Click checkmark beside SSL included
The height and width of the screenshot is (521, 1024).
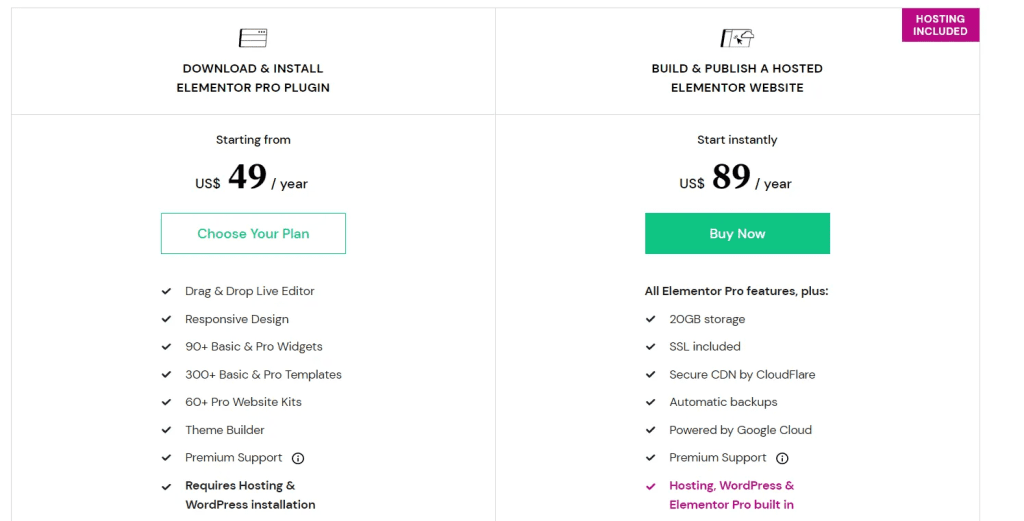point(650,347)
